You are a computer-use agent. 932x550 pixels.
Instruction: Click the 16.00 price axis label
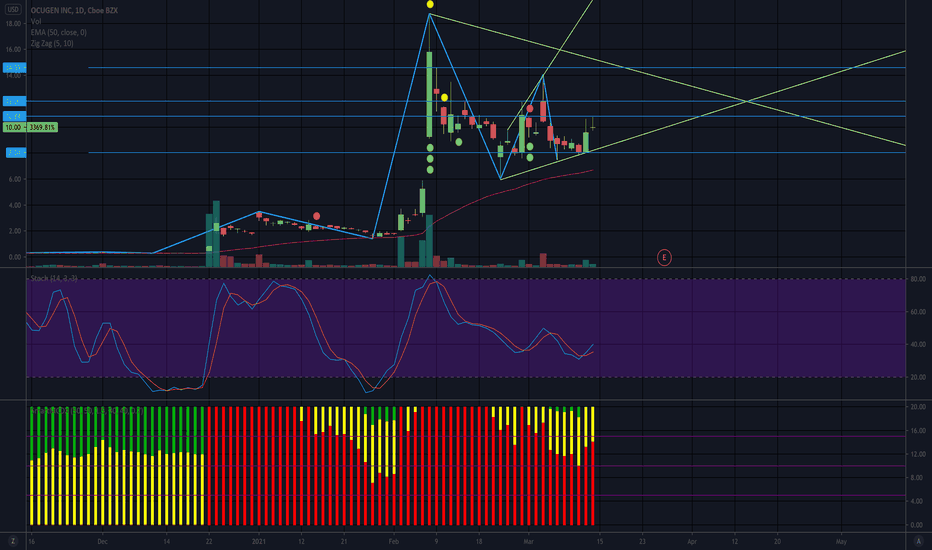coord(13,50)
